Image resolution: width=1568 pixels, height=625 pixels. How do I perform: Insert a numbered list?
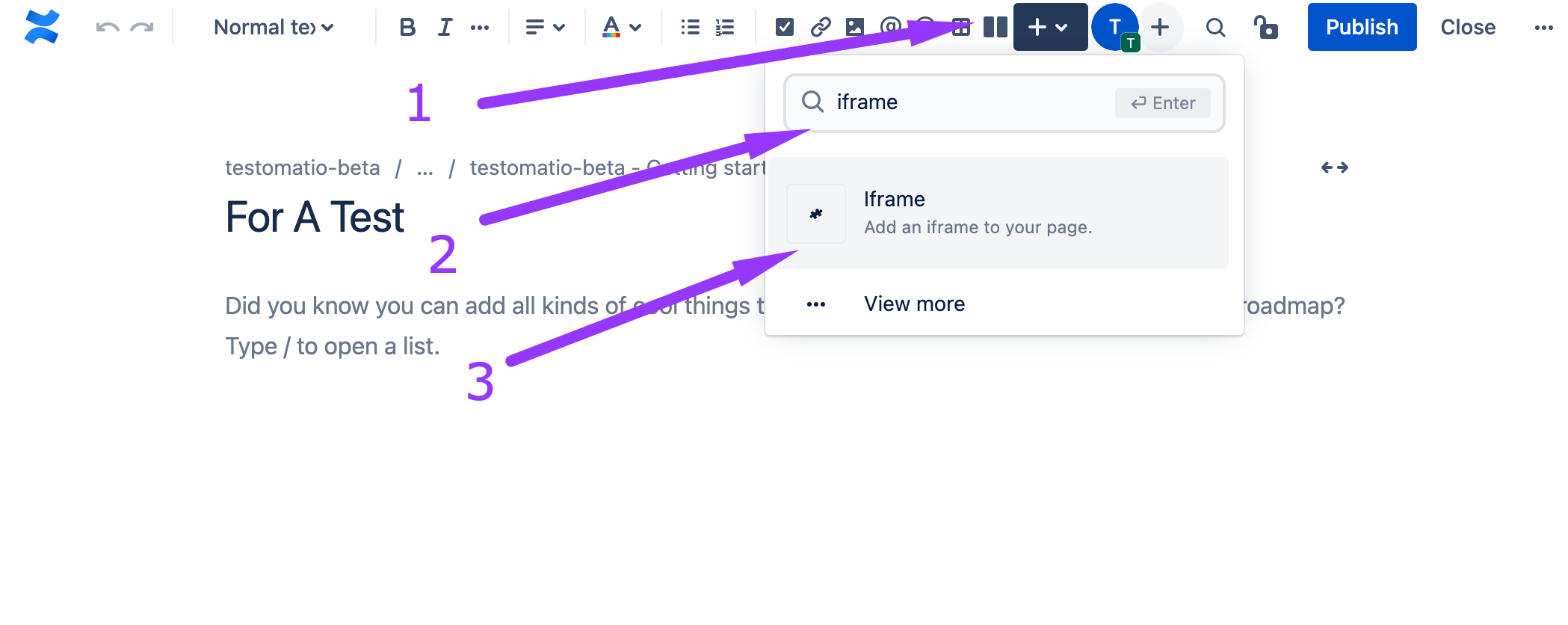click(724, 28)
